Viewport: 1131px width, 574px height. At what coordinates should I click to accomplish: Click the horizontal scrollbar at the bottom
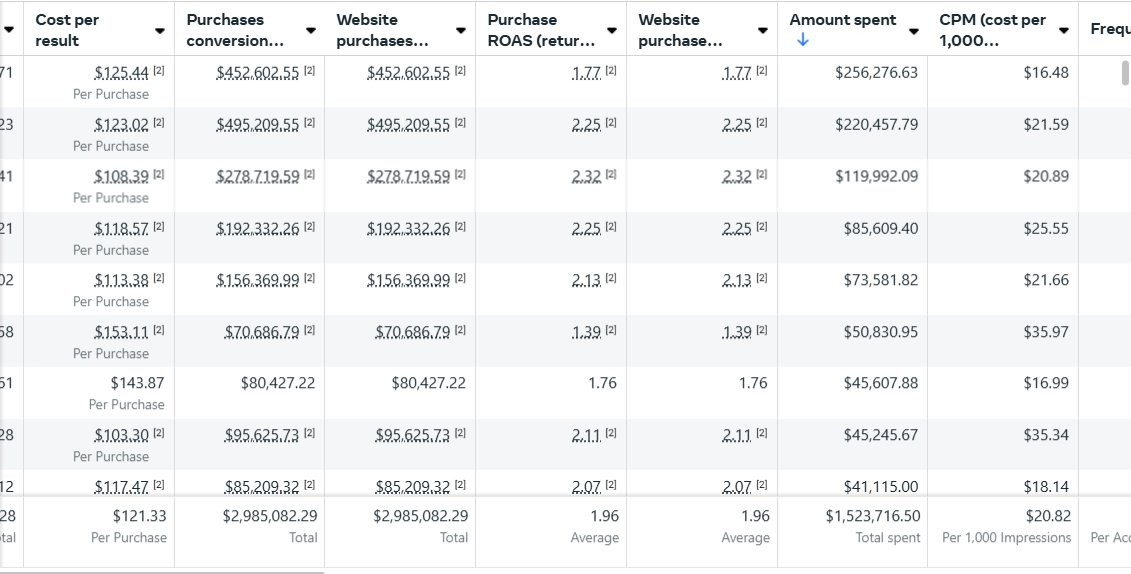(x=162, y=572)
